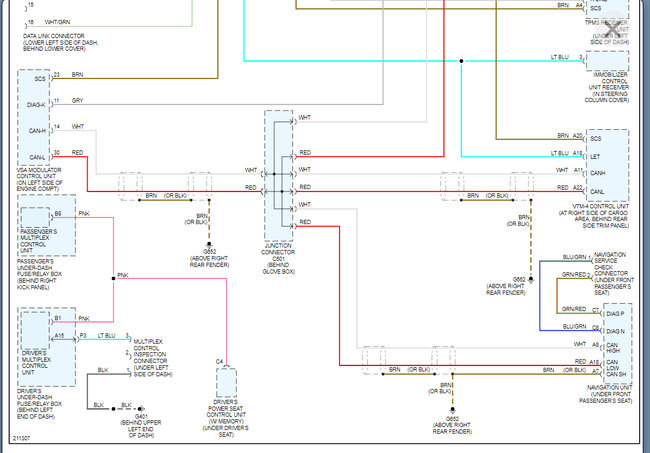
Task: Select DRIVER'S UNDER-DASH FUSE/RELAY BOX caption
Action: point(39,404)
